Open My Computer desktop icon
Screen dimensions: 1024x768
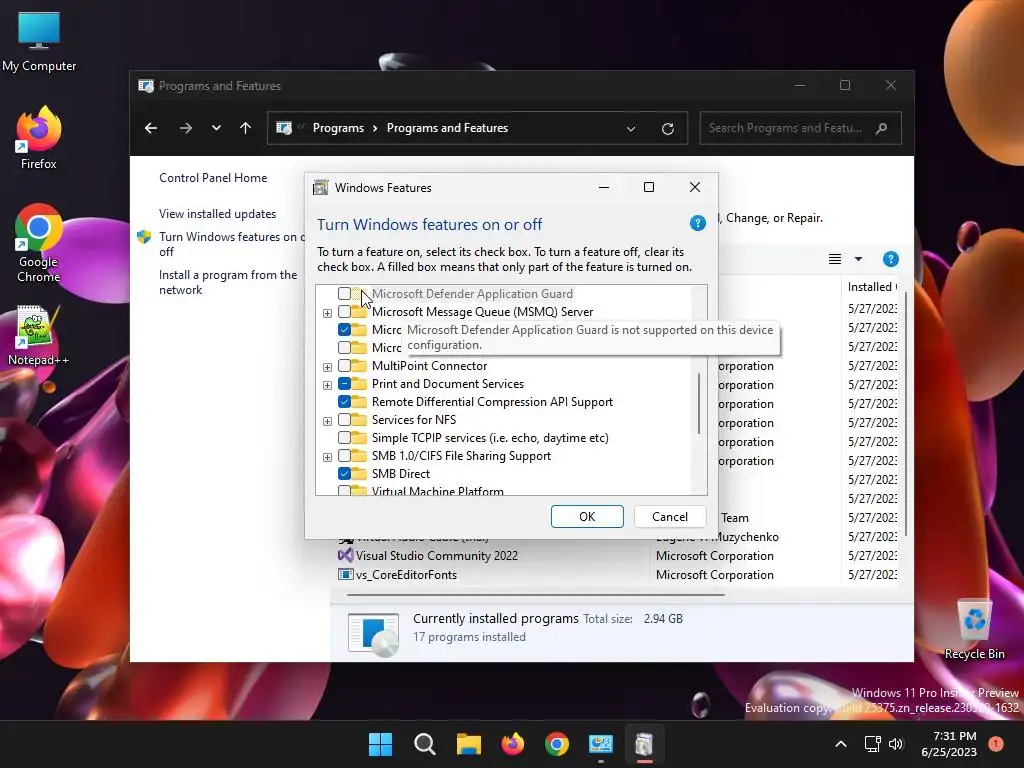(39, 41)
